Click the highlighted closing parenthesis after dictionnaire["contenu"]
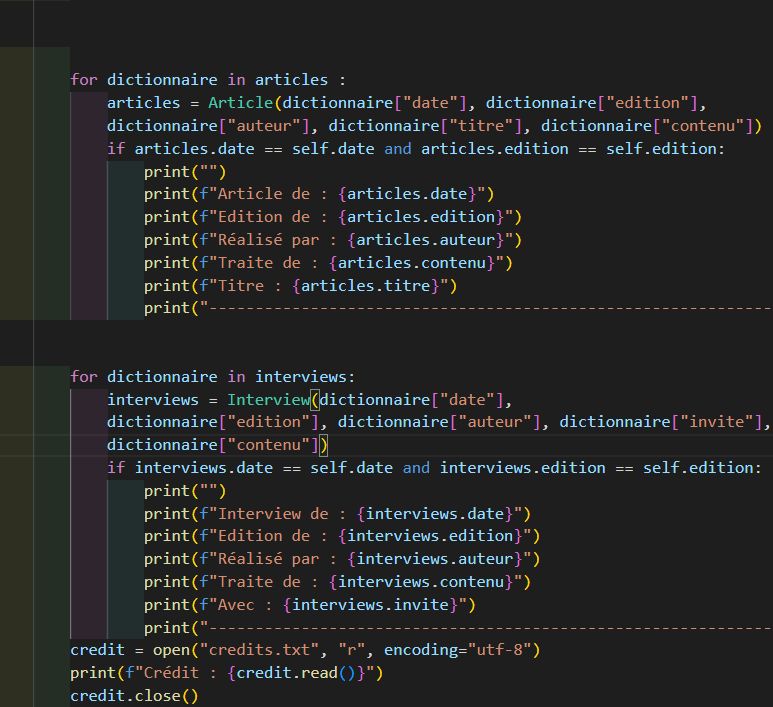 (x=324, y=445)
